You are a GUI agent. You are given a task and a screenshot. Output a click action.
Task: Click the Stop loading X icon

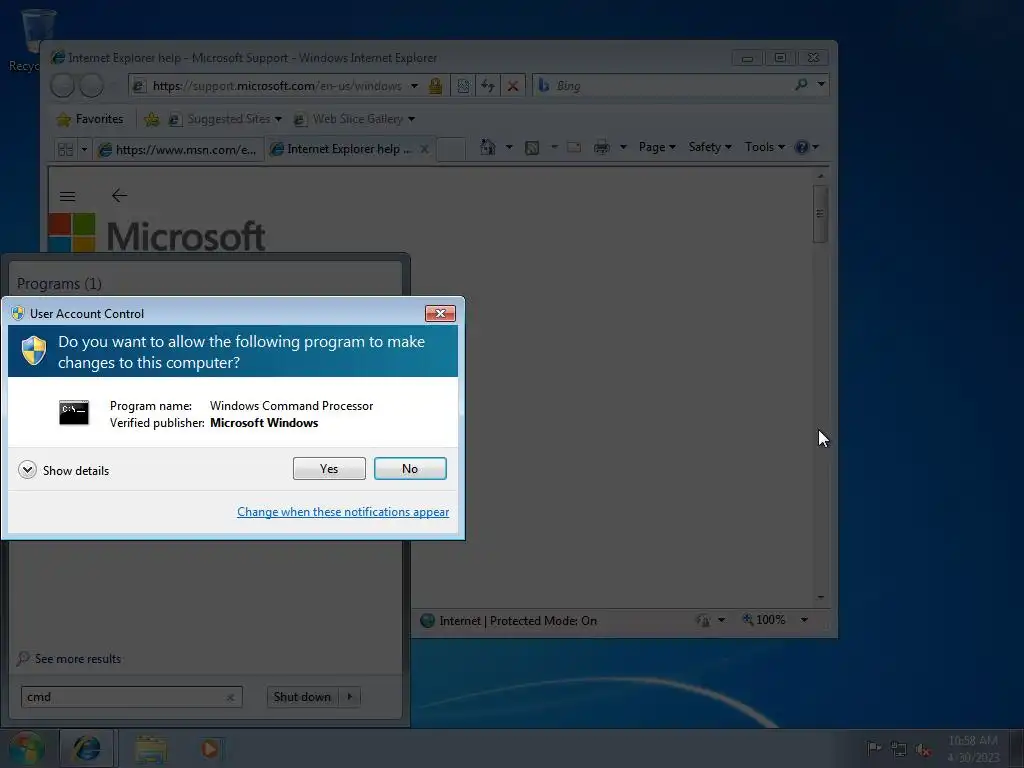[513, 86]
